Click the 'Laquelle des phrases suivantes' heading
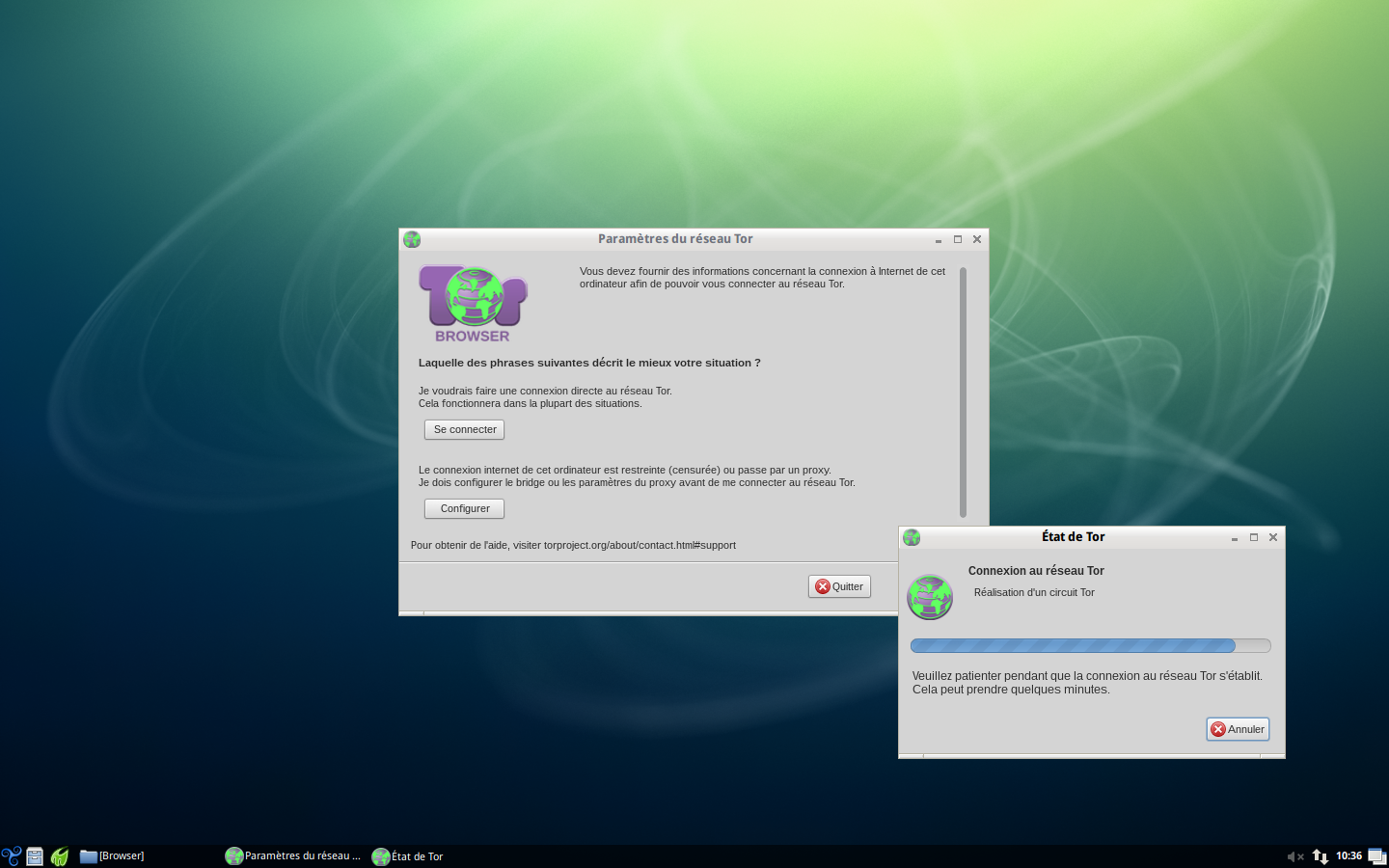This screenshot has height=868, width=1389. click(589, 363)
